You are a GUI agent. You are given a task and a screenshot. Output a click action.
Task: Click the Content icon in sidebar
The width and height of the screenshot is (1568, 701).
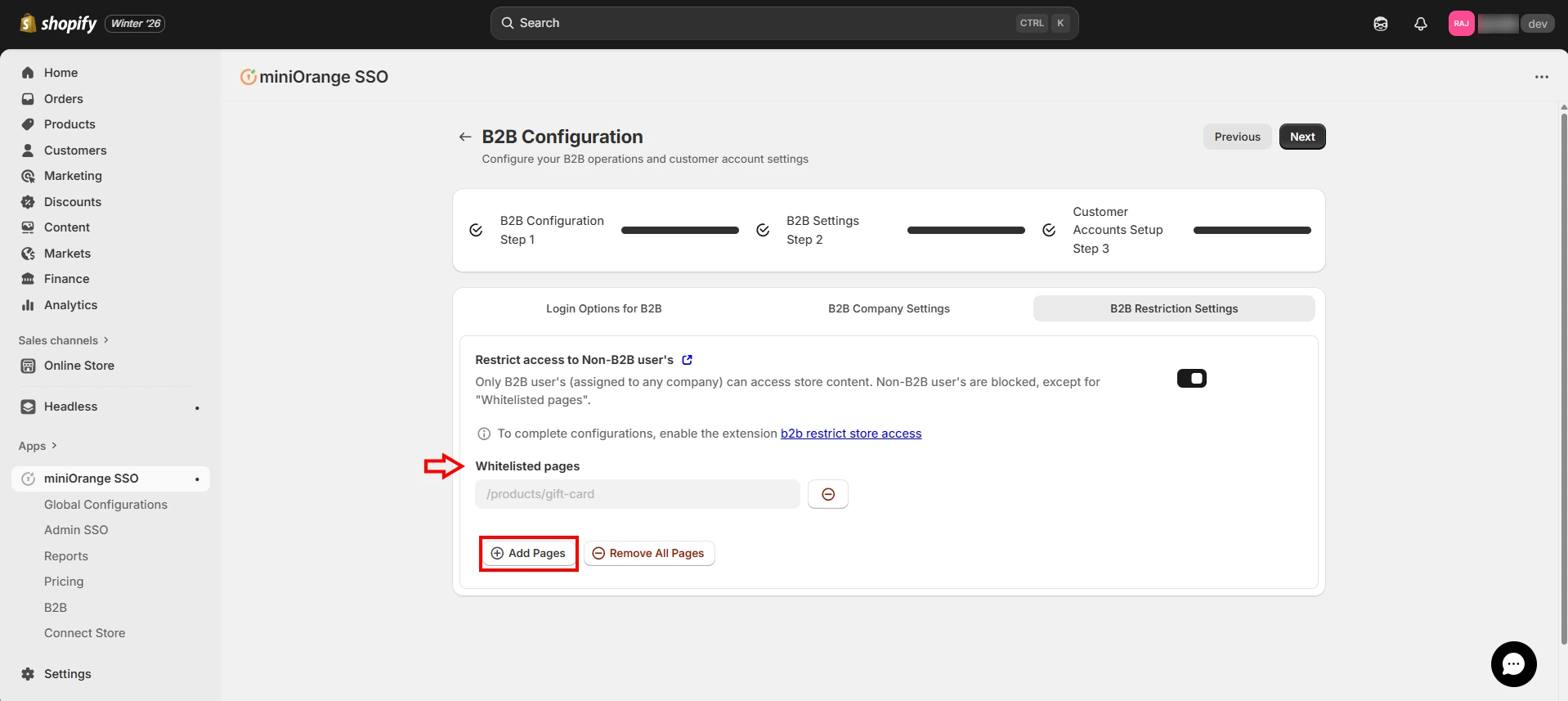tap(28, 227)
